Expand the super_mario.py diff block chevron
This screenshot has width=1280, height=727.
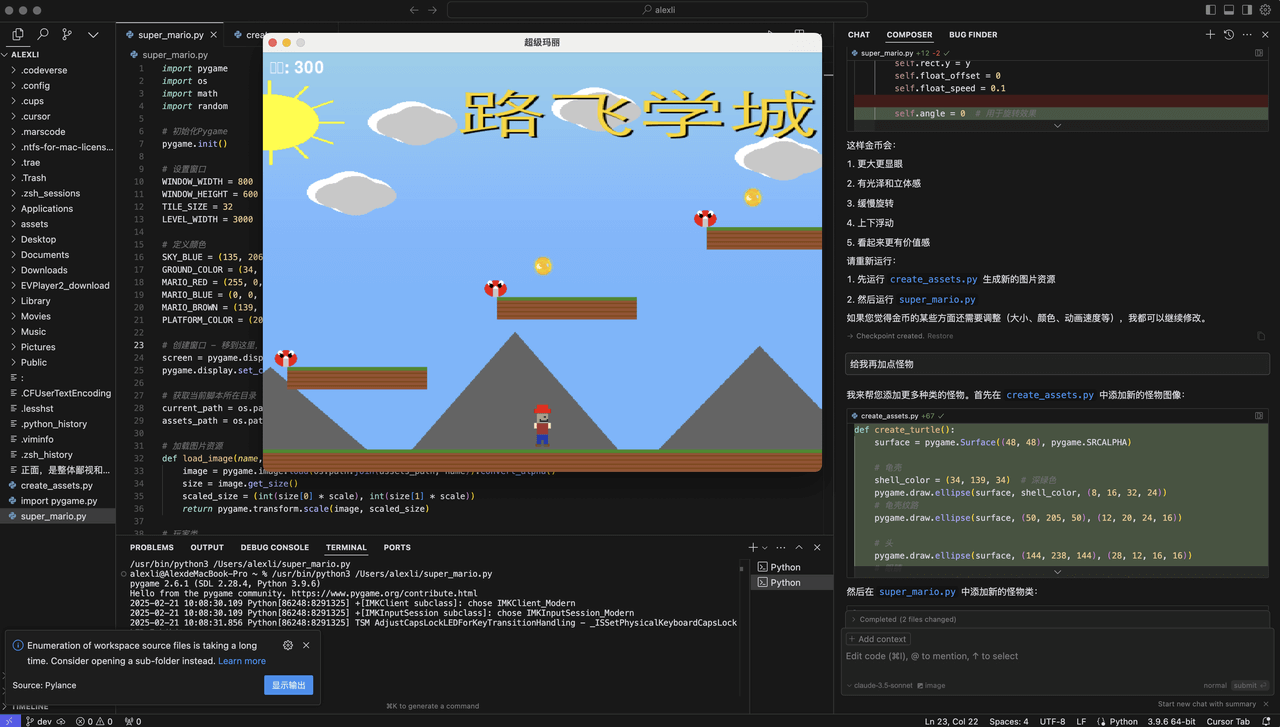(x=1057, y=126)
